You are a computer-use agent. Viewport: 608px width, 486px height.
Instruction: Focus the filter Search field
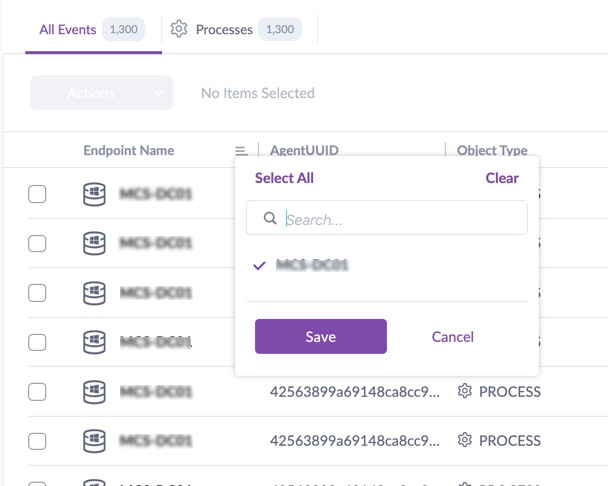(400, 218)
